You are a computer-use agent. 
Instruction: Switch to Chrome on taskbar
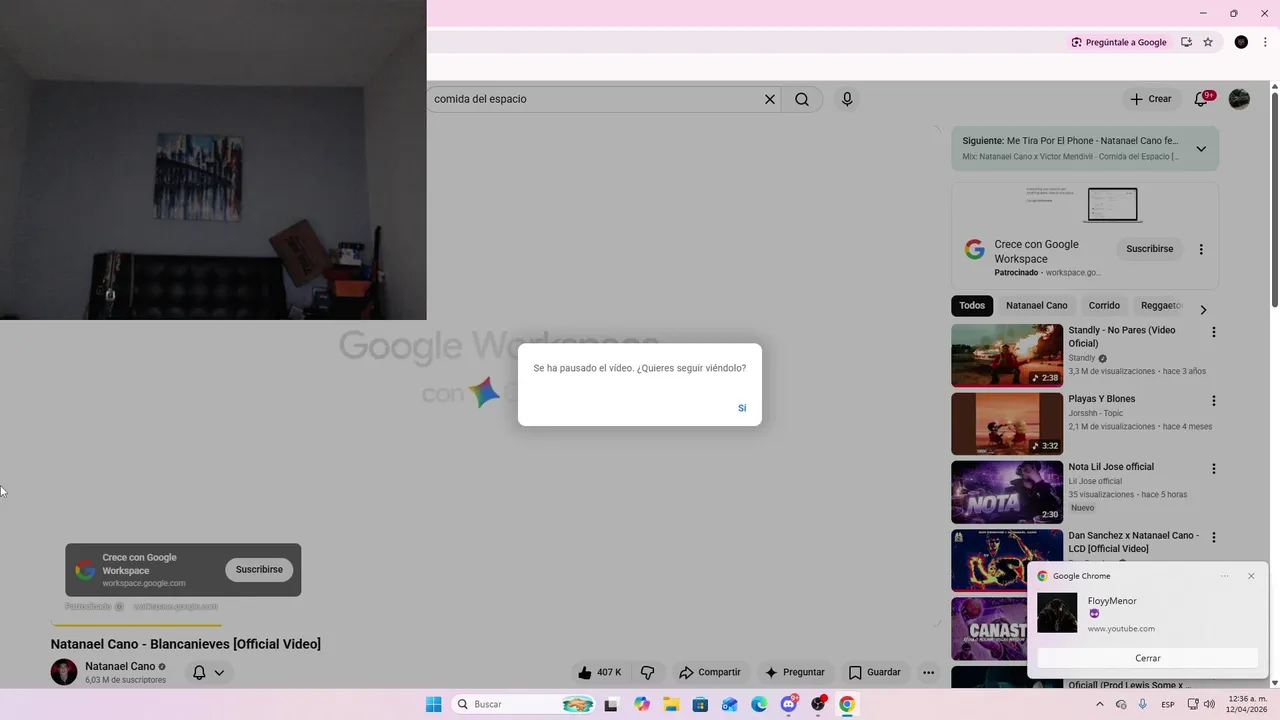(847, 704)
